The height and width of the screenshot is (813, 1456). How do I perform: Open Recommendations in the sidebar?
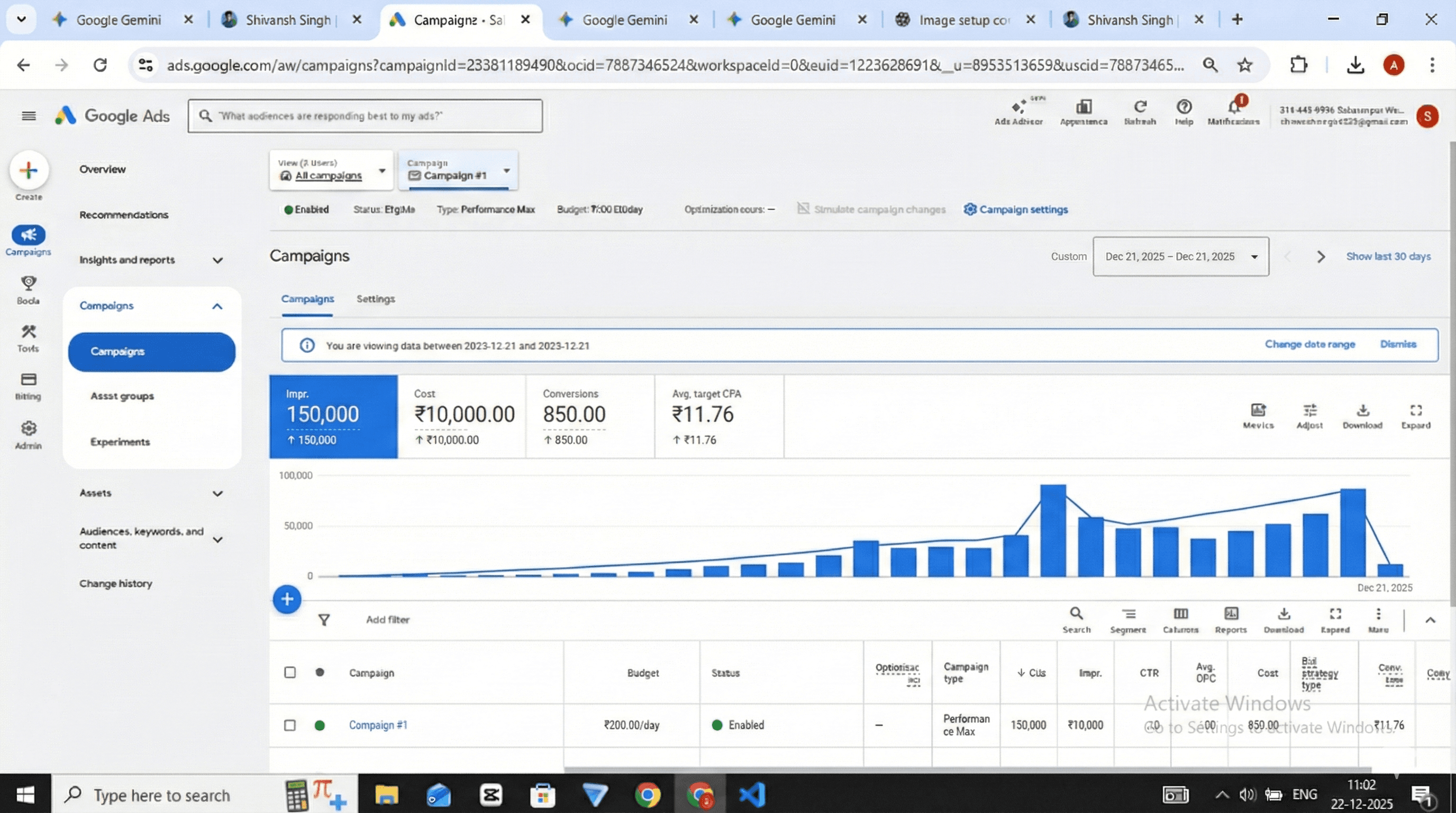(124, 215)
